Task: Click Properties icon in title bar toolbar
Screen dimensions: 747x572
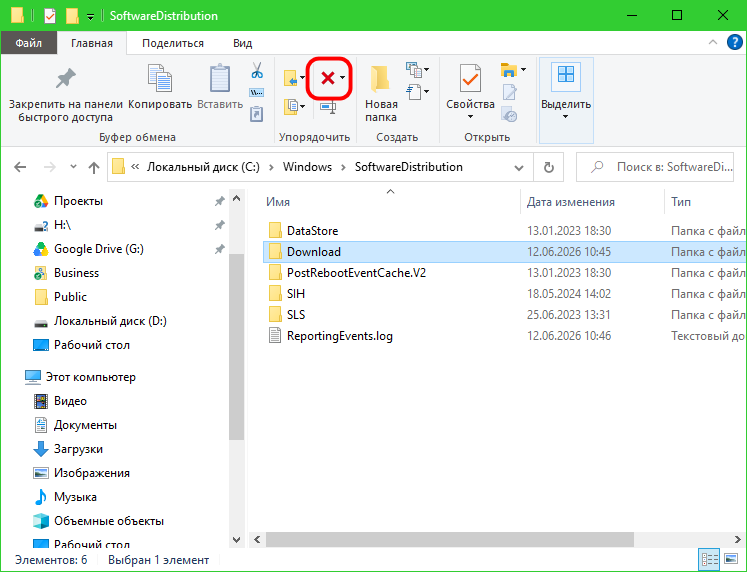Action: pos(50,16)
